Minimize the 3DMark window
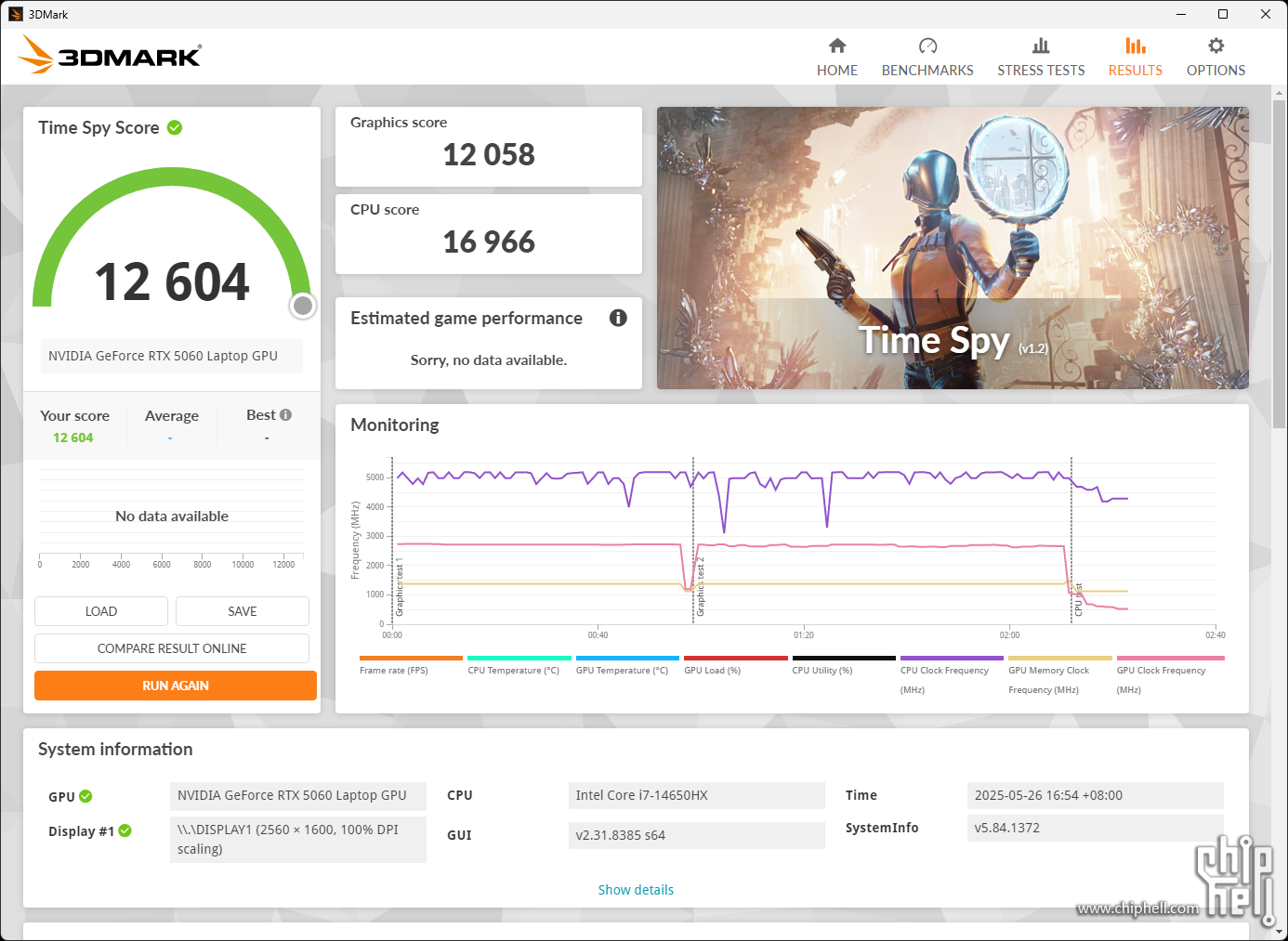Screen dimensions: 1288x941 point(1181,14)
